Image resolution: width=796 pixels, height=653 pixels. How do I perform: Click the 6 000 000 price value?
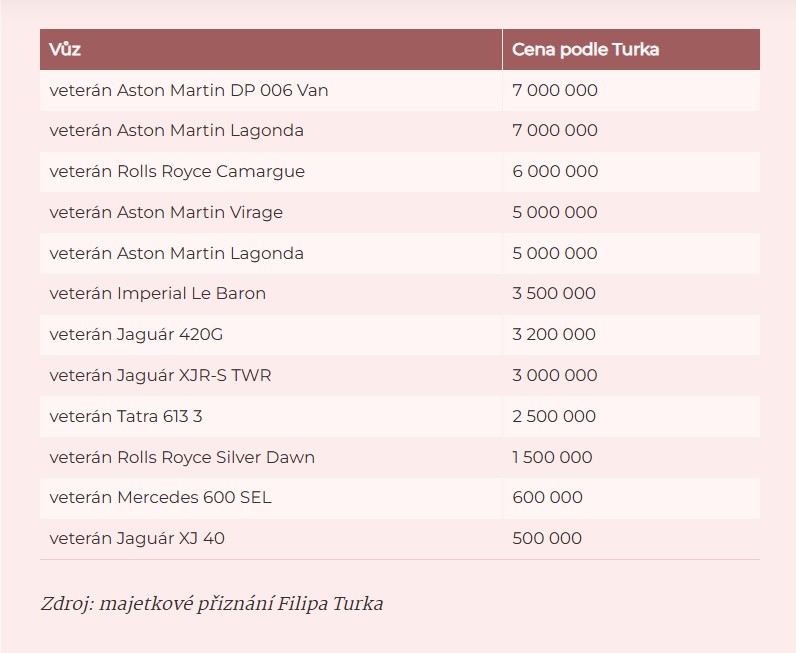[555, 171]
